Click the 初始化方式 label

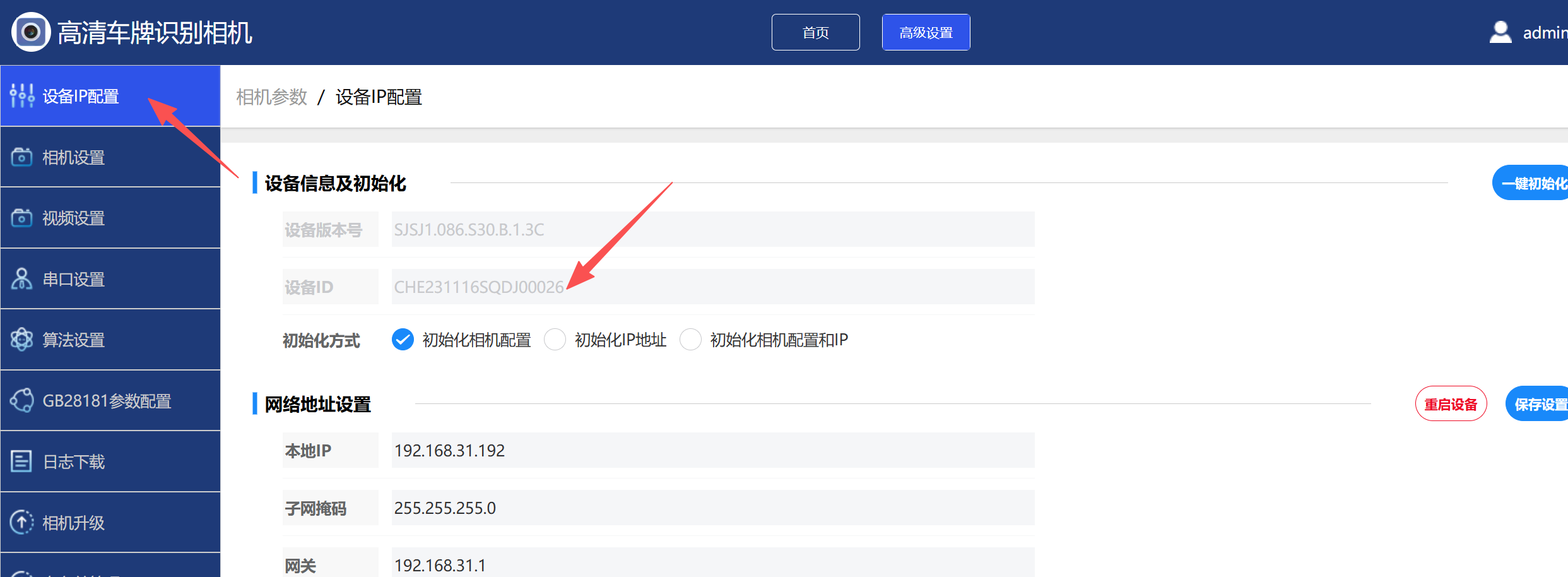[x=321, y=340]
